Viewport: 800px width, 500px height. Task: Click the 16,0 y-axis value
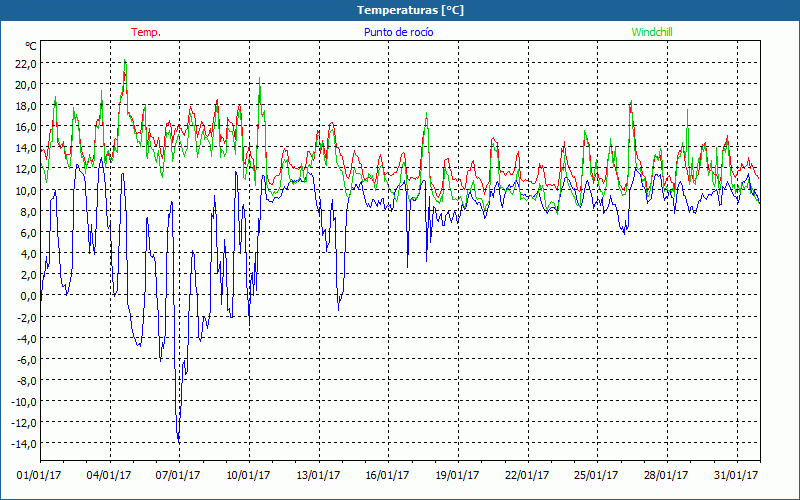pyautogui.click(x=26, y=127)
